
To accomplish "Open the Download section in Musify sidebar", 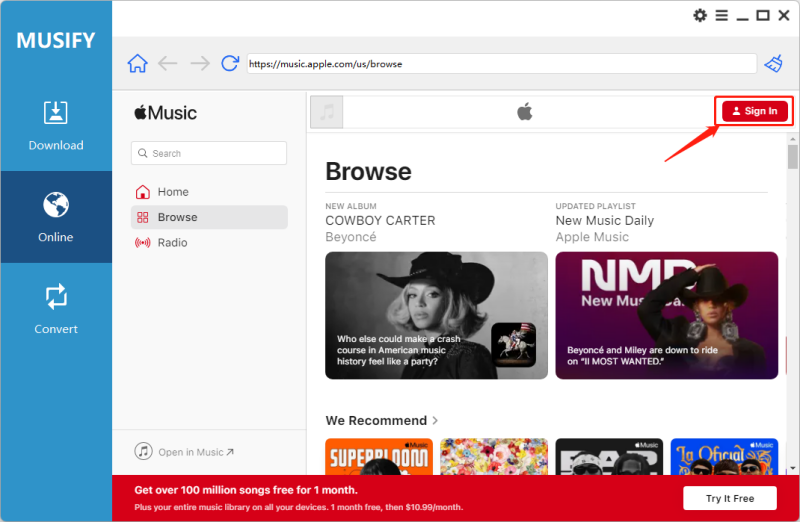I will point(56,125).
